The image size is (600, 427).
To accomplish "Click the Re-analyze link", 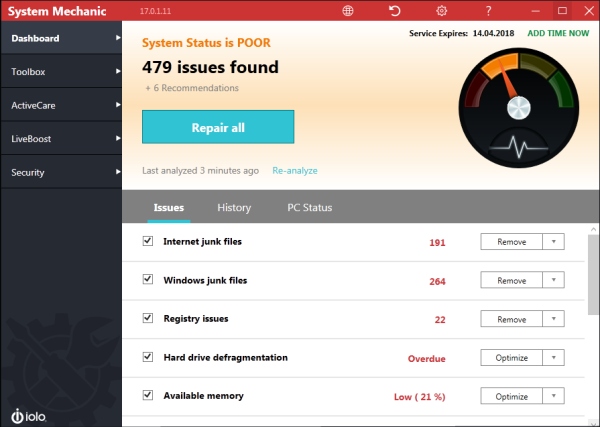I will click(x=295, y=171).
